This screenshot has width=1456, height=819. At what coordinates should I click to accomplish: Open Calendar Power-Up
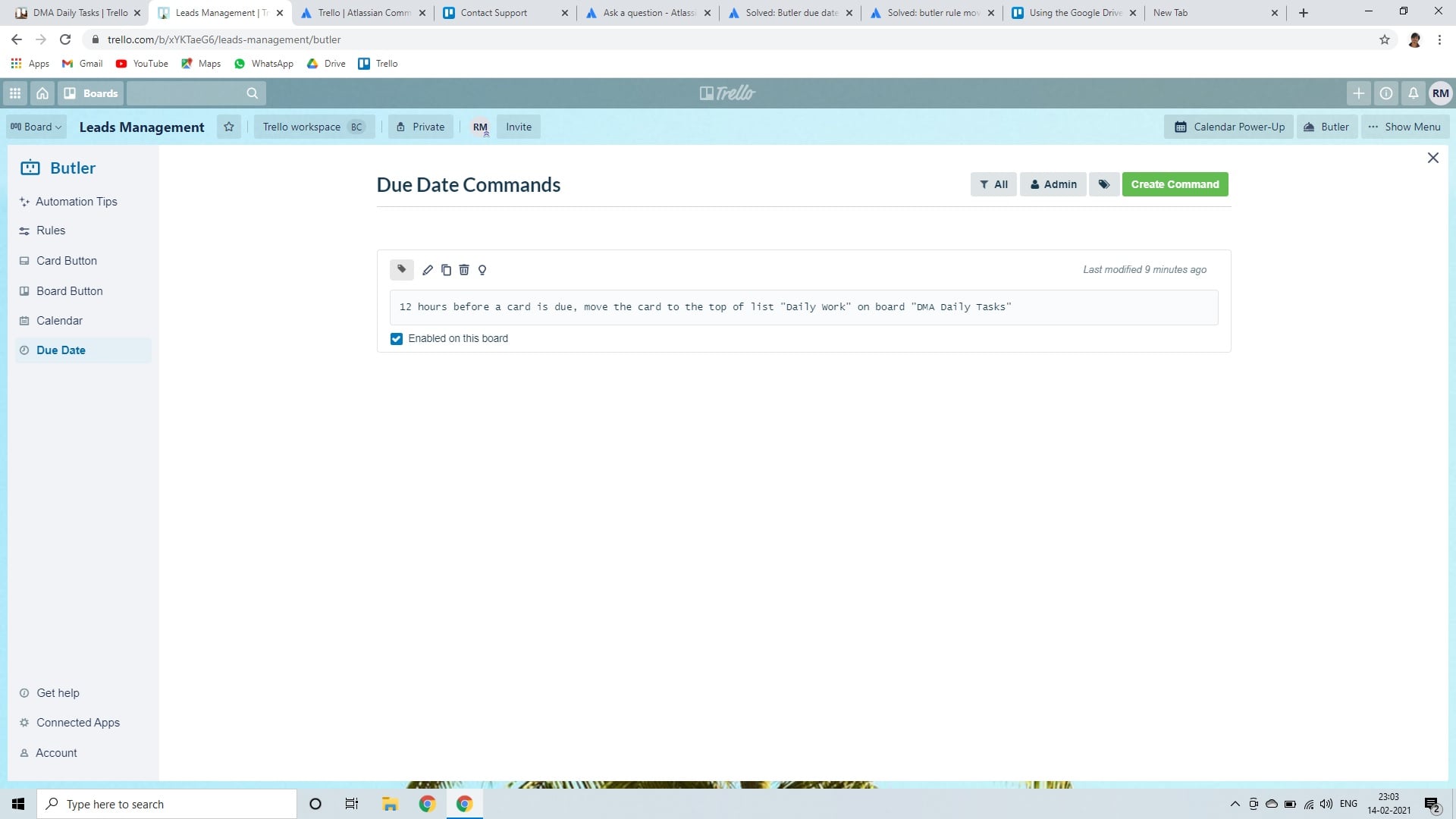point(1229,127)
